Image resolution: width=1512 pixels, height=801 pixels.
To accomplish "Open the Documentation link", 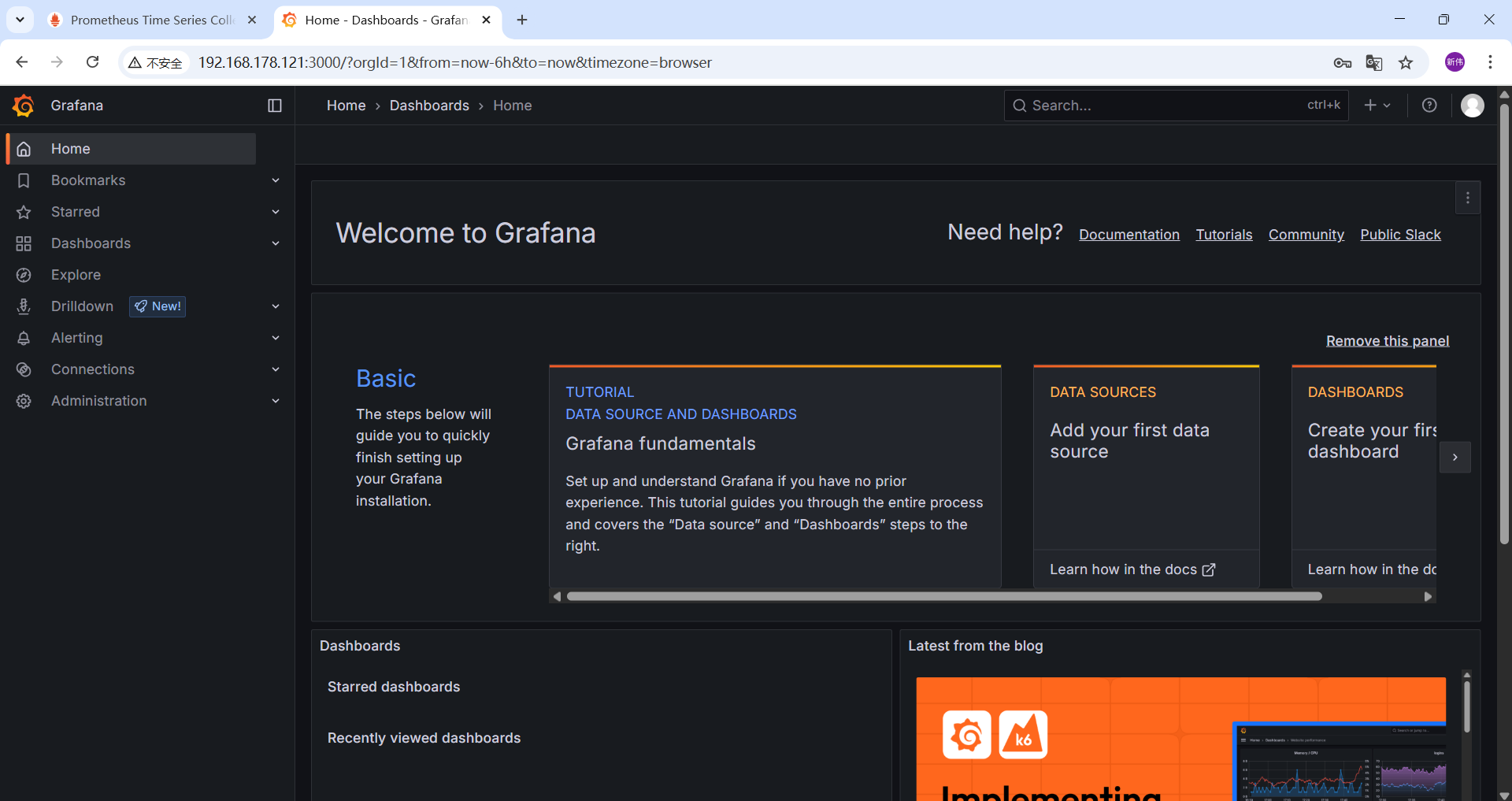I will [x=1128, y=234].
